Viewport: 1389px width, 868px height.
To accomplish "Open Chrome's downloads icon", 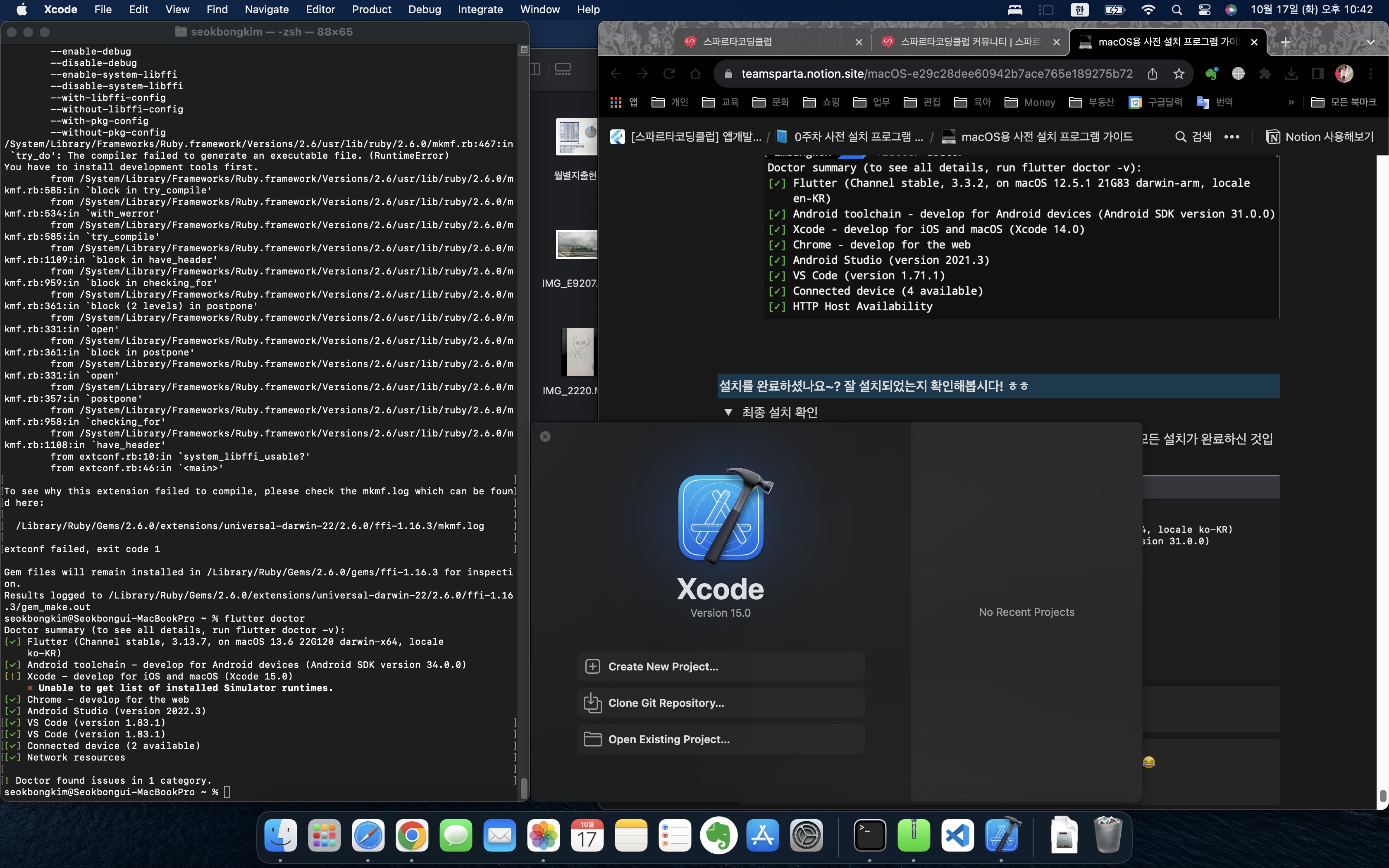I will click(1291, 74).
